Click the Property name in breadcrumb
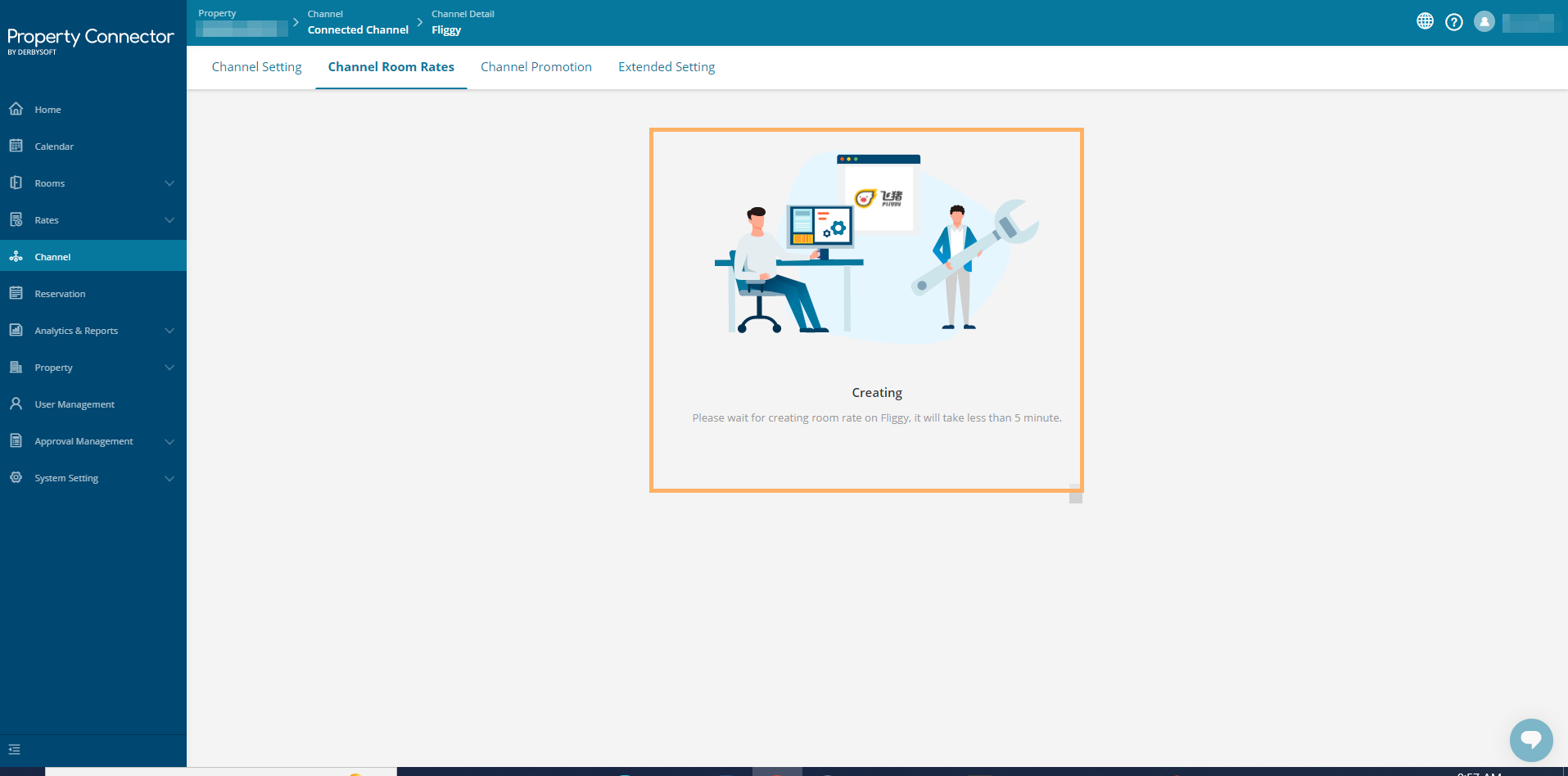Viewport: 1568px width, 776px height. (x=242, y=29)
